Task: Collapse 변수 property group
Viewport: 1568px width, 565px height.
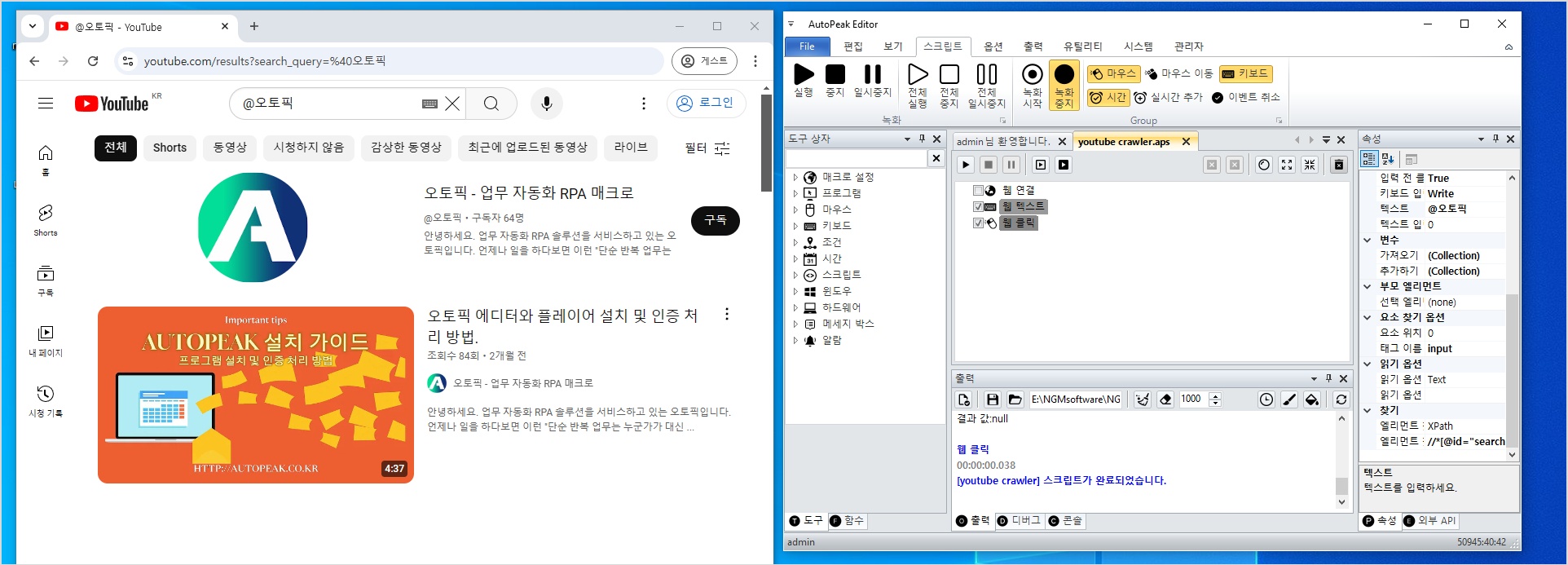Action: (1368, 240)
